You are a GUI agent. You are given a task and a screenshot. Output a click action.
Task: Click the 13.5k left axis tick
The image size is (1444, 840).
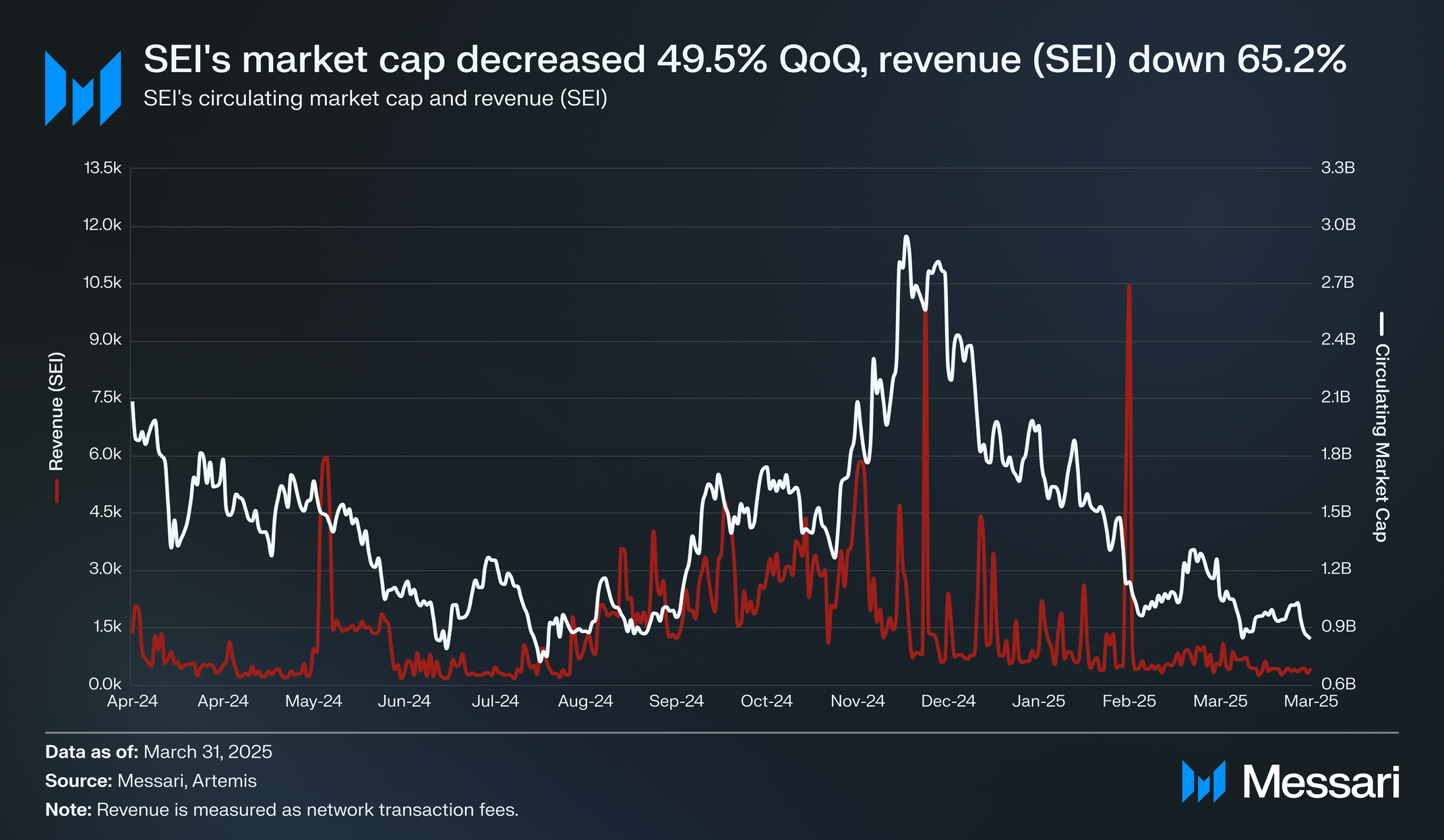coord(102,168)
